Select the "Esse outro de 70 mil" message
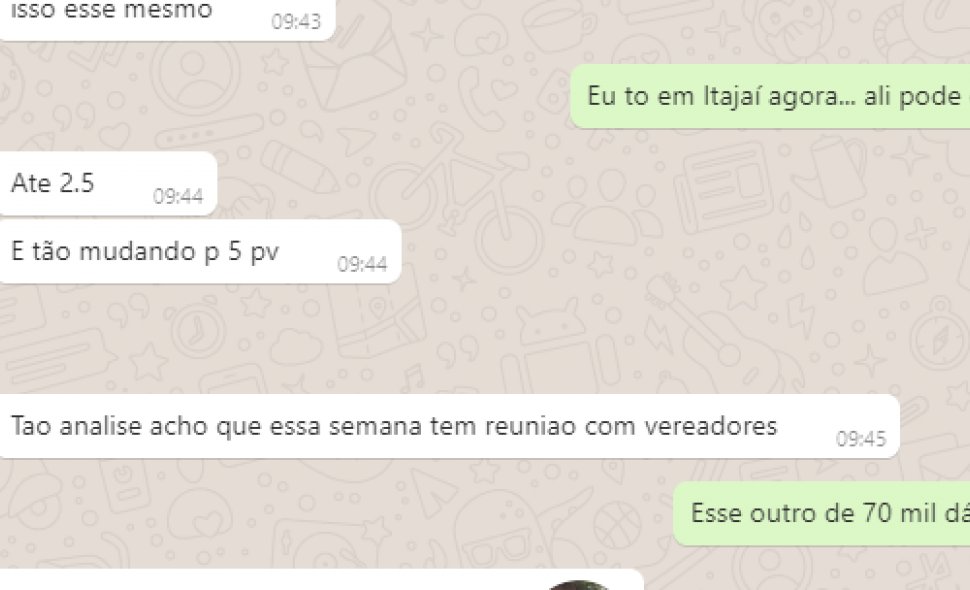This screenshot has width=970, height=590. click(x=822, y=514)
